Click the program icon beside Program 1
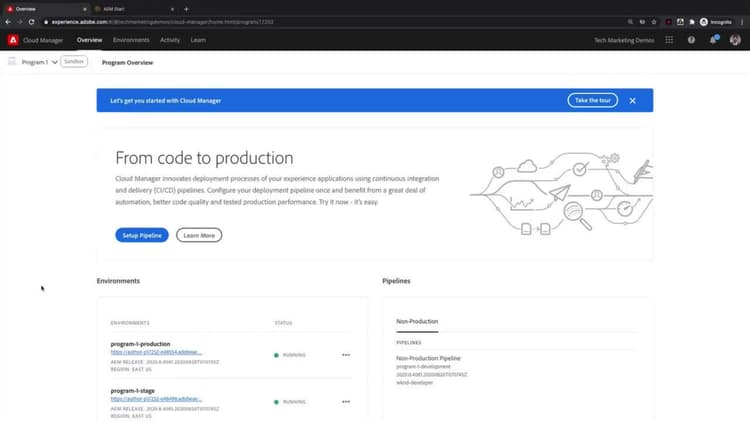Screen dimensions: 750x421 12,62
